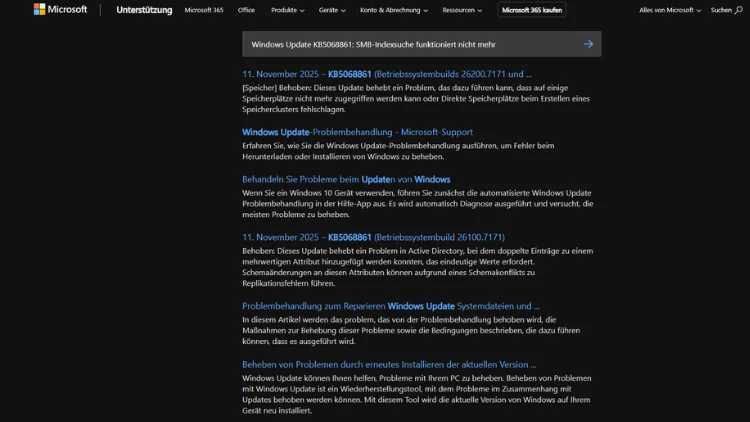Click the magnifier search icon

pos(739,10)
